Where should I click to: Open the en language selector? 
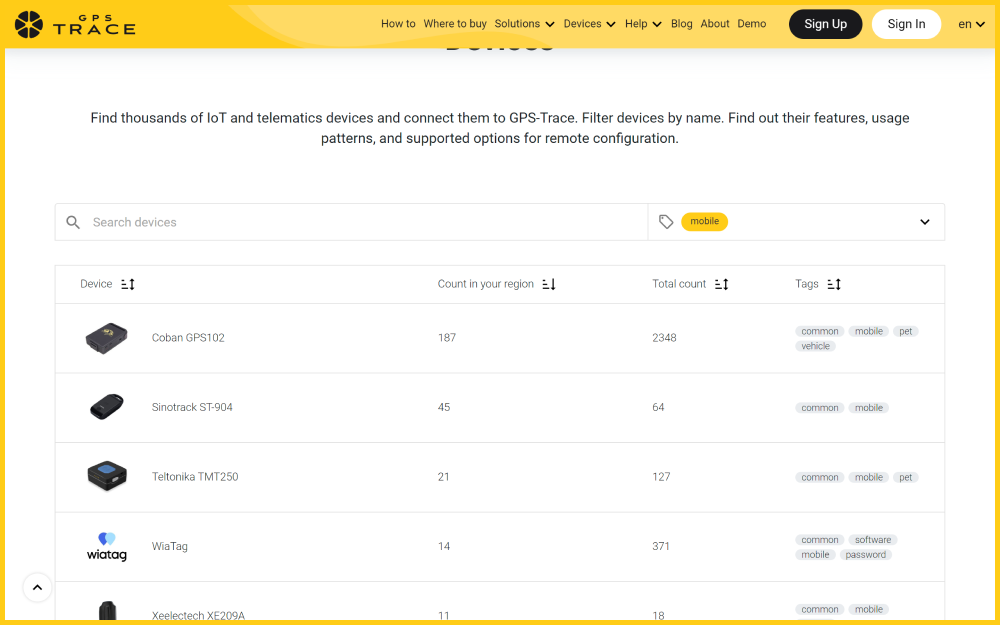click(x=971, y=24)
